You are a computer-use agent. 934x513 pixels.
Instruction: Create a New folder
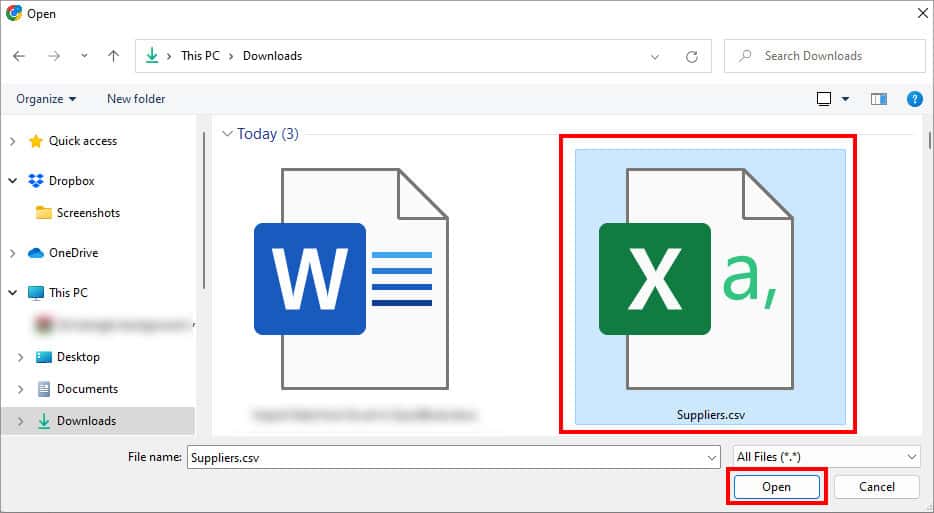pyautogui.click(x=136, y=99)
